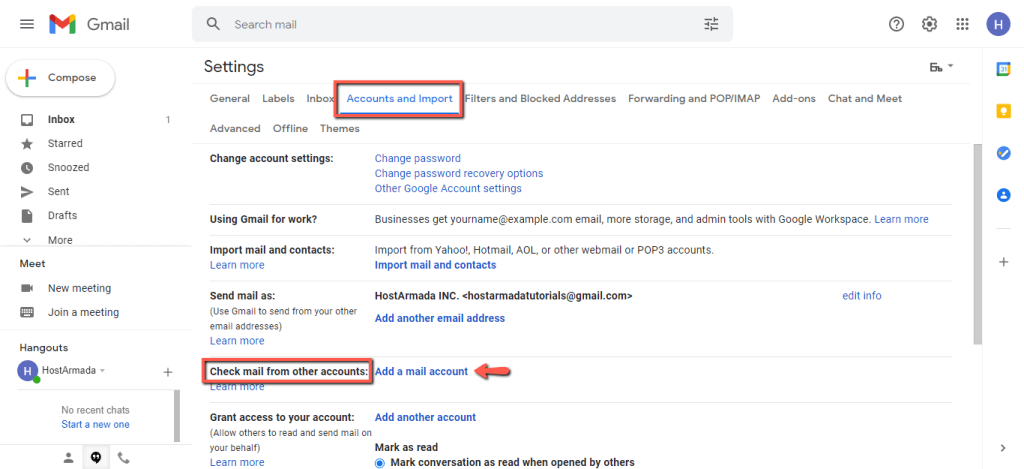Viewport: 1024px width, 469px height.
Task: Show search options filter icon
Action: pyautogui.click(x=711, y=24)
